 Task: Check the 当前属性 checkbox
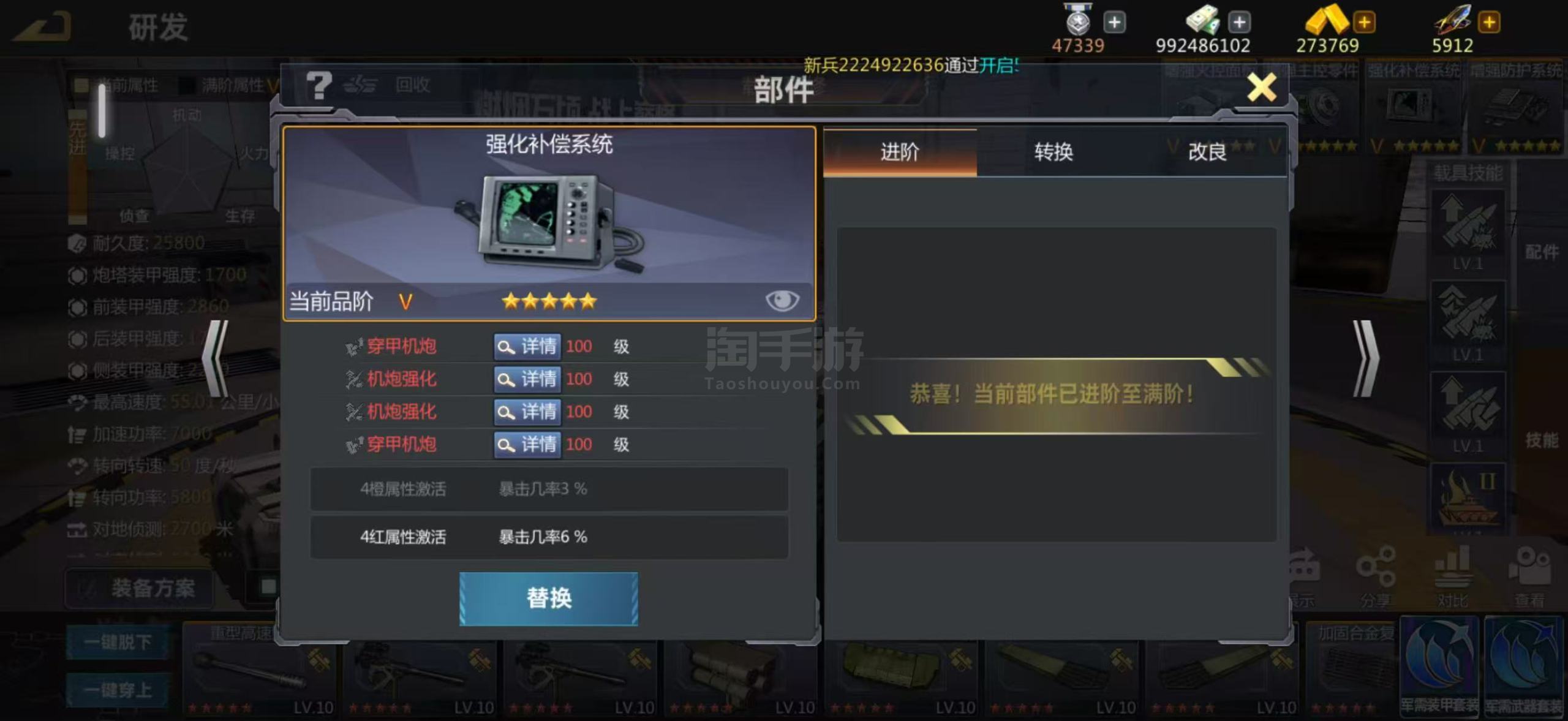click(81, 85)
